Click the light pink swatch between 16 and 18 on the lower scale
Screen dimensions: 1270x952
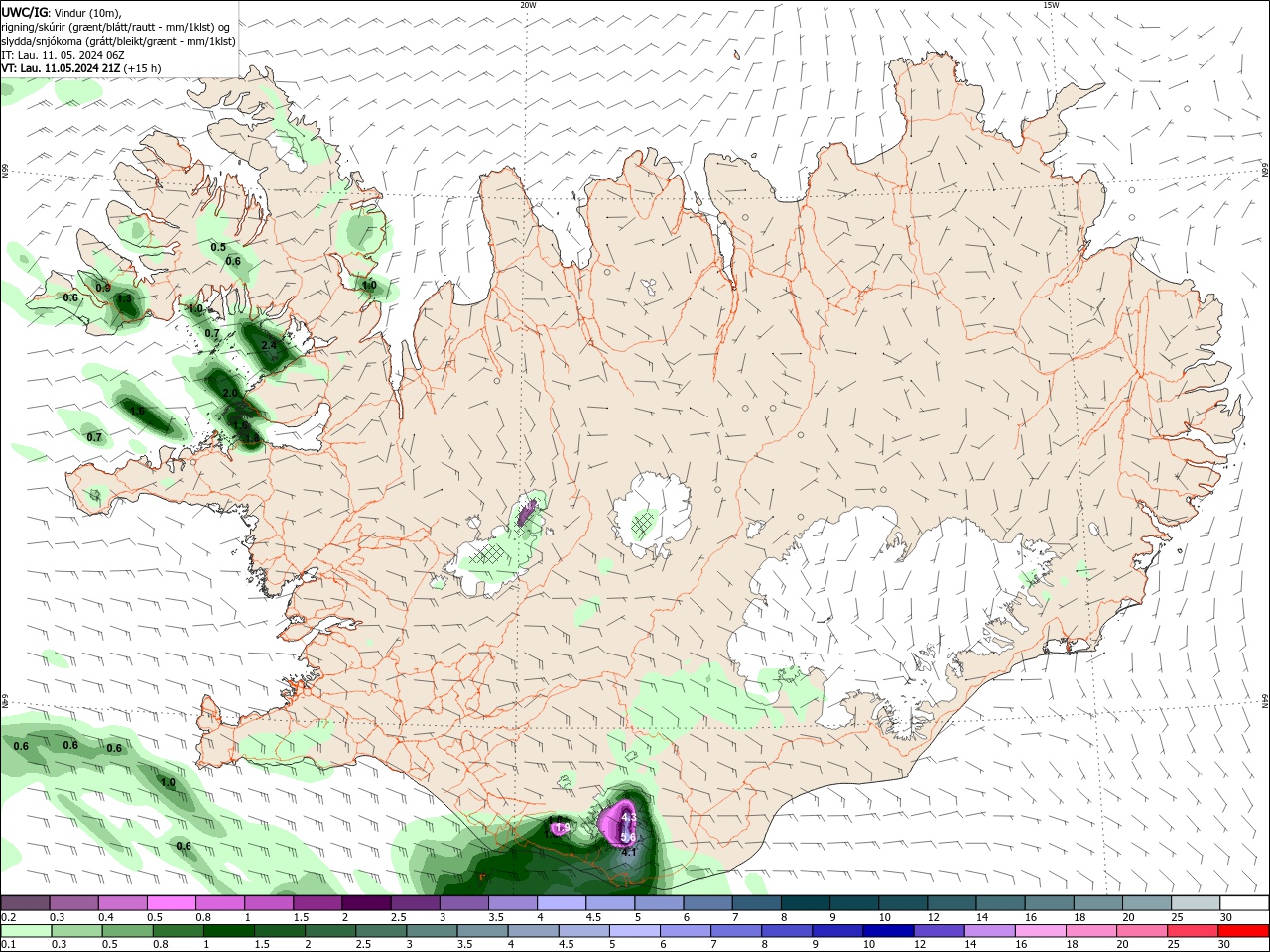tap(1040, 931)
